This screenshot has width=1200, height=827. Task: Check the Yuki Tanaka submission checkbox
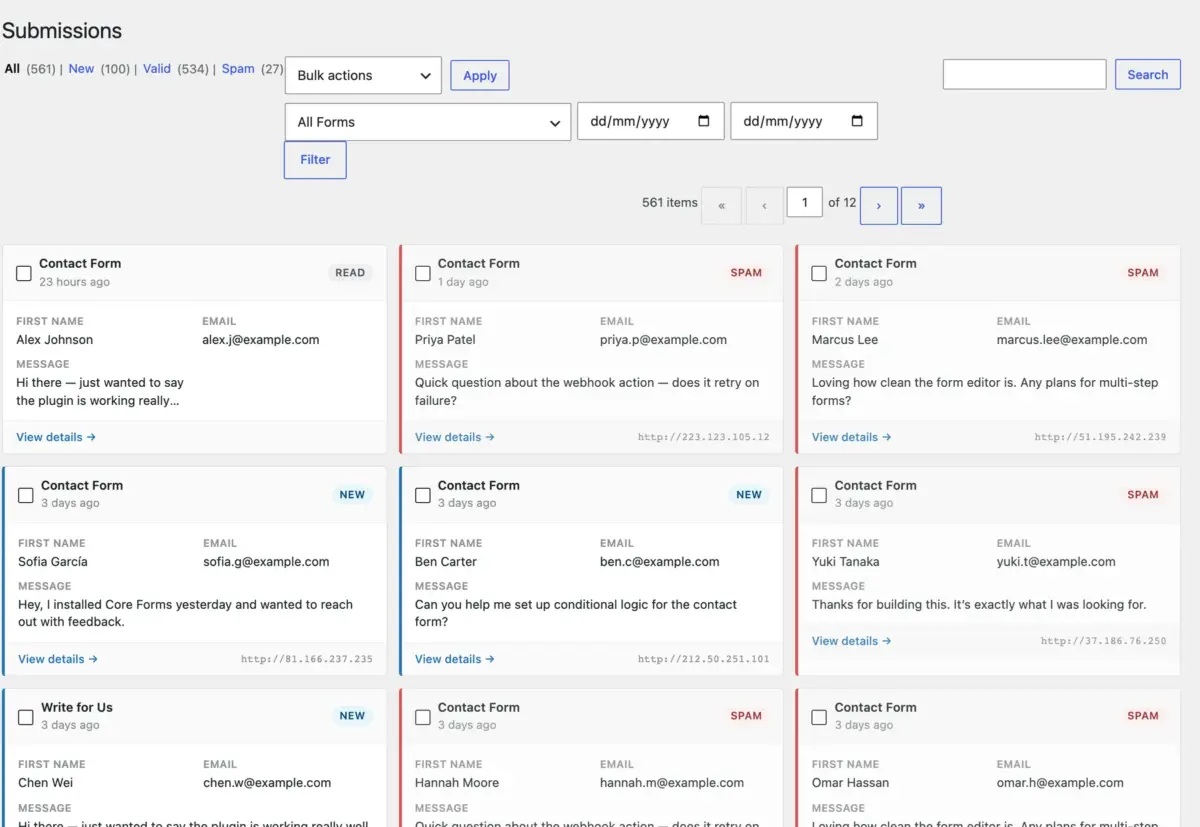[x=819, y=495]
